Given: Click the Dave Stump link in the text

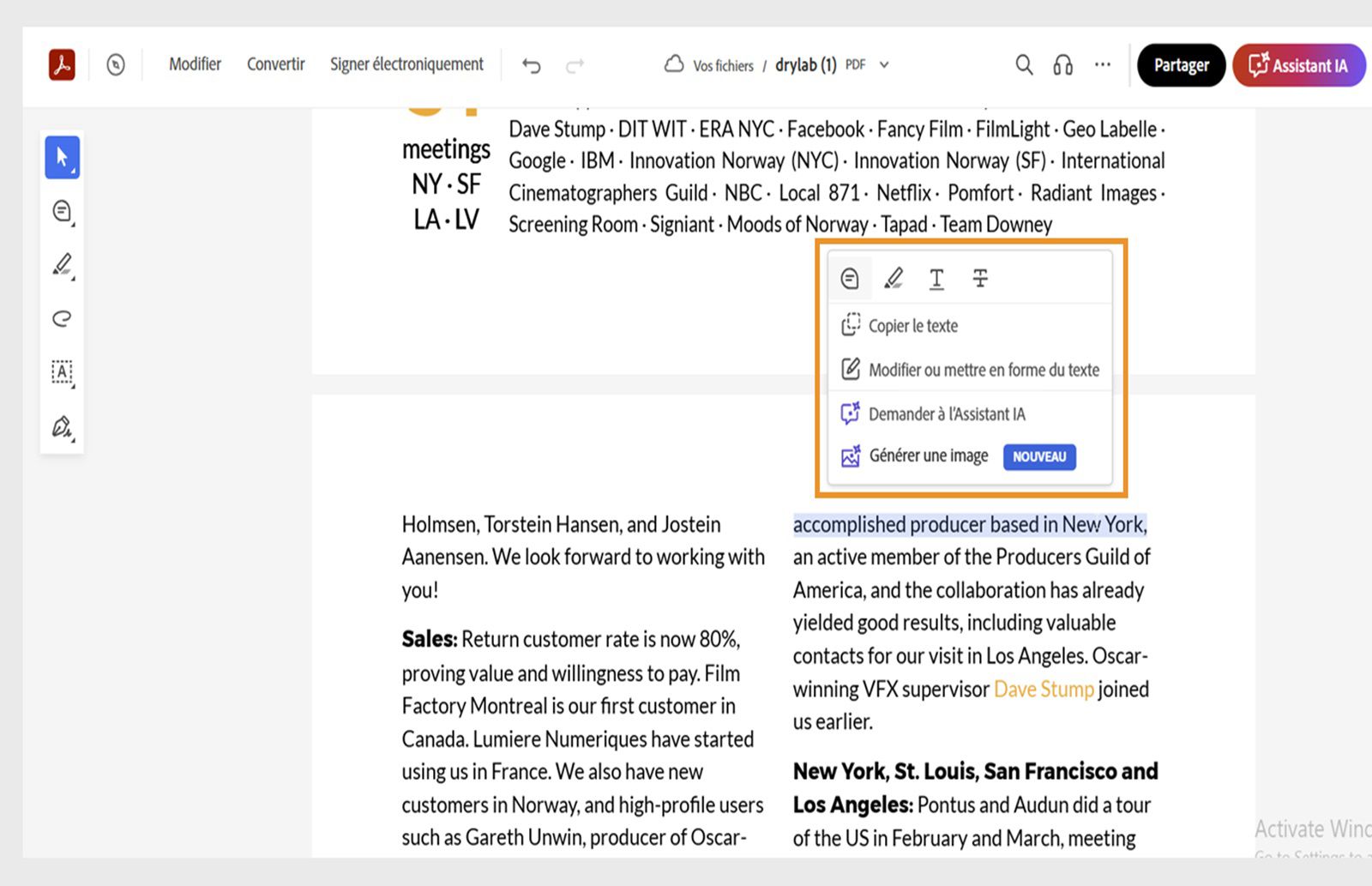Looking at the screenshot, I should [1044, 689].
